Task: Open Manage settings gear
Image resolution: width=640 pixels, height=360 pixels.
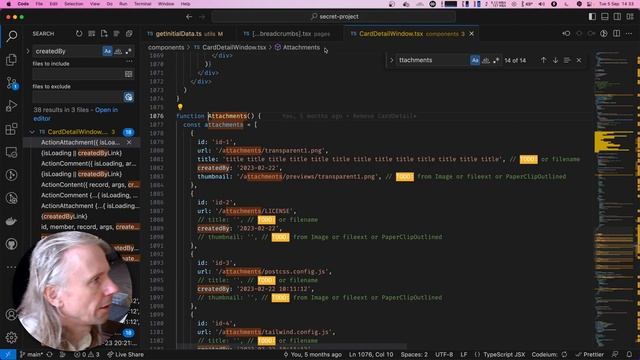Action: tap(11, 337)
